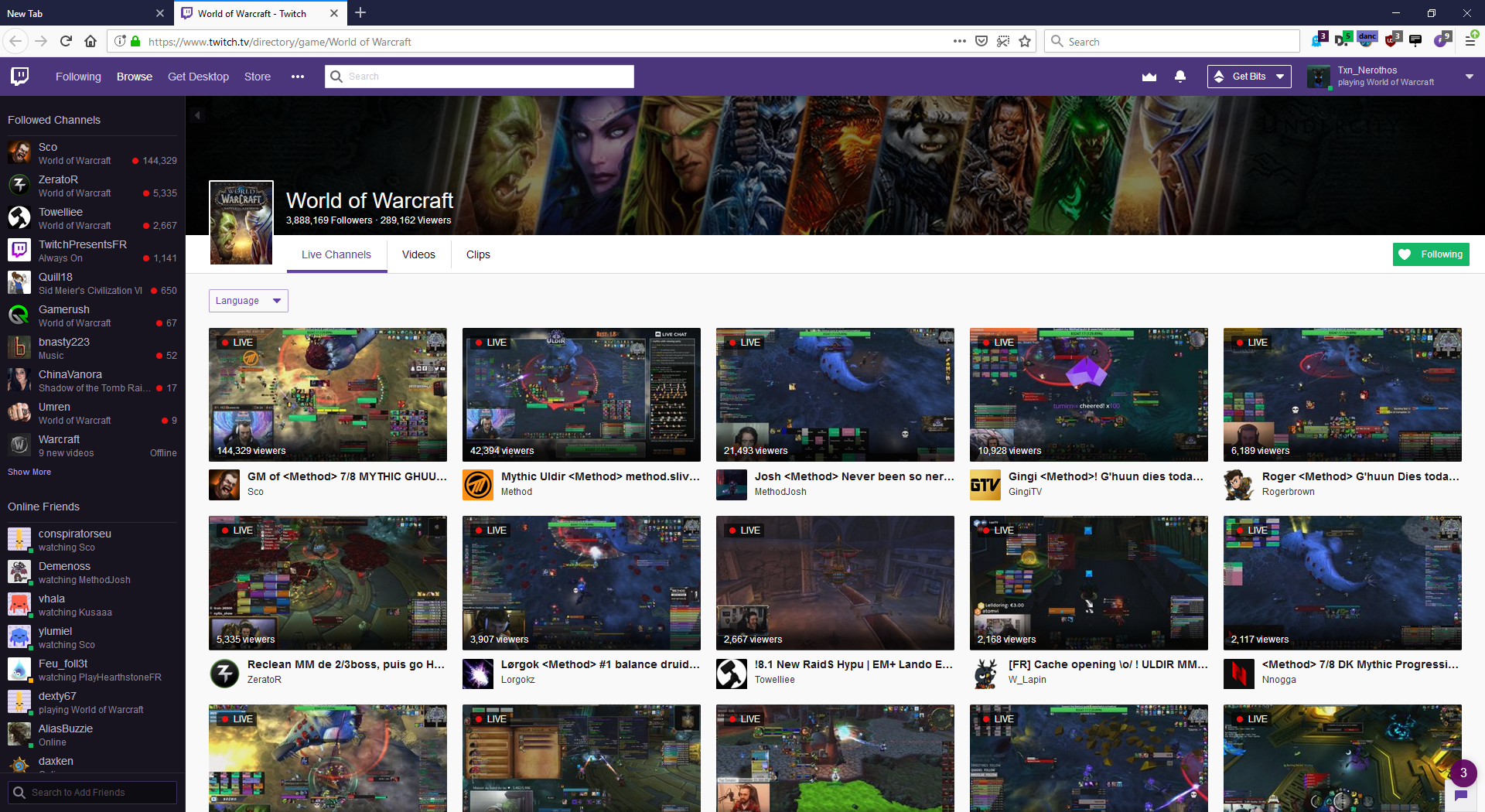Open the Get Bits dropdown
Viewport: 1485px width, 812px height.
point(1249,77)
